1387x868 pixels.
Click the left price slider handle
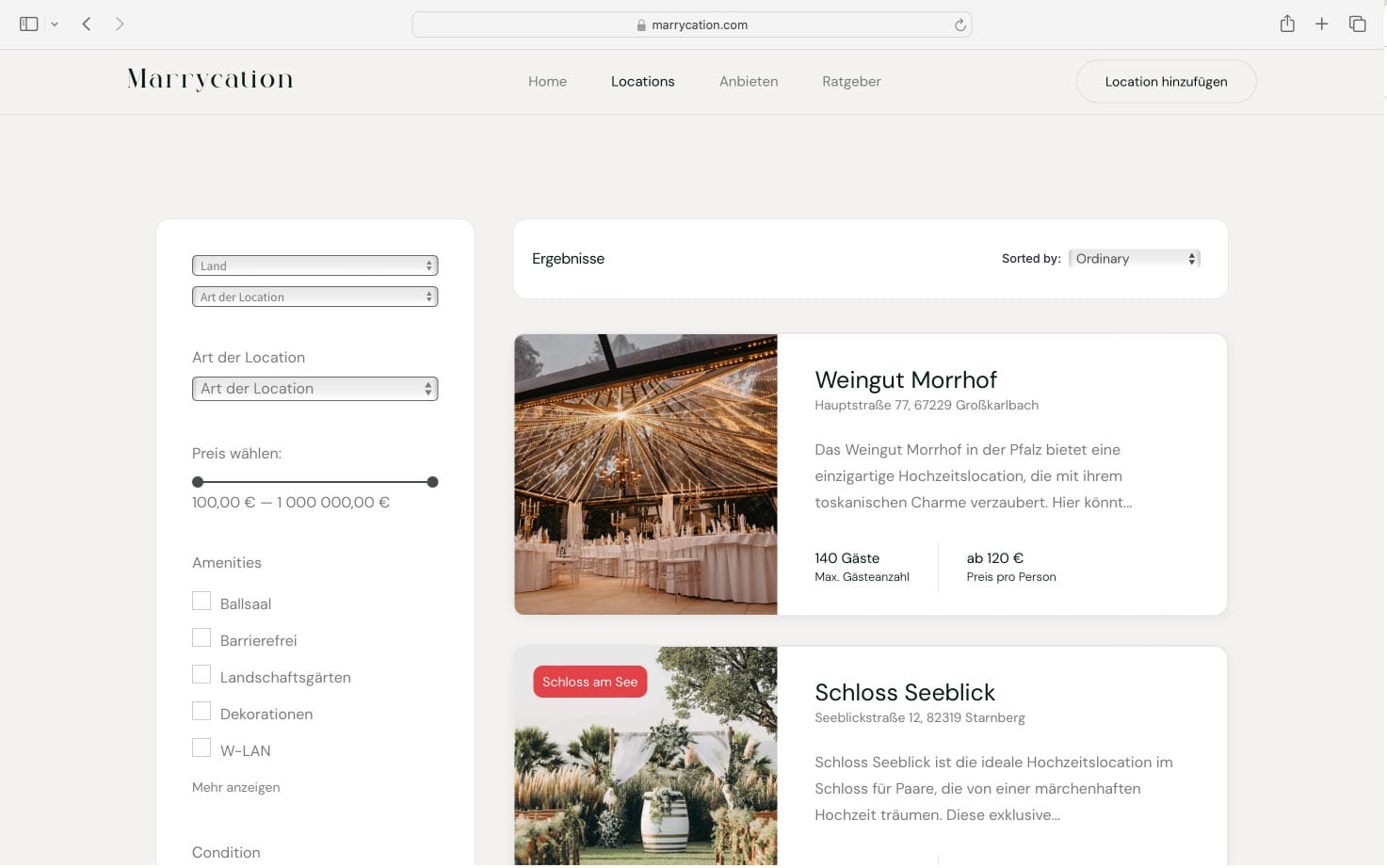pos(198,482)
